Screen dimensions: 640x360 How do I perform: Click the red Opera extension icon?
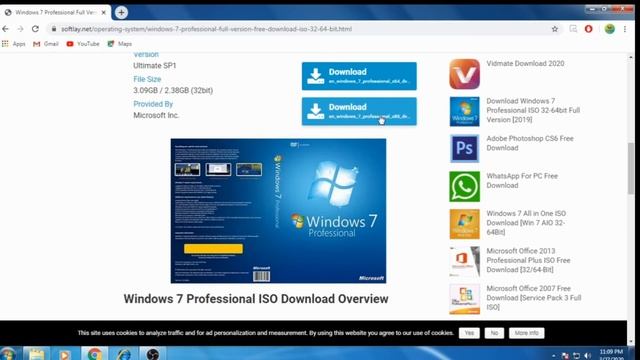[x=589, y=29]
